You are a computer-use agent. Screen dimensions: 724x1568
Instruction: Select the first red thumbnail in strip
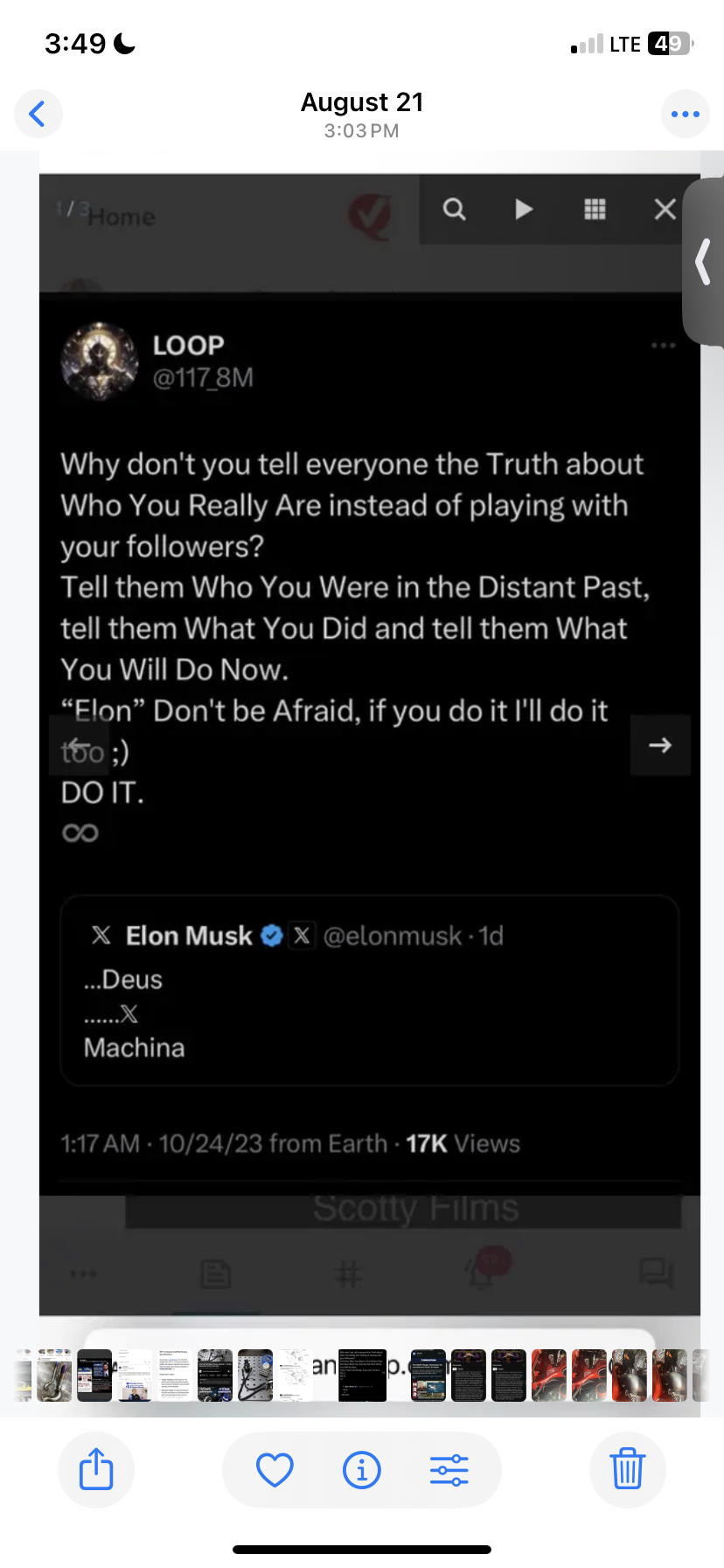(549, 1375)
